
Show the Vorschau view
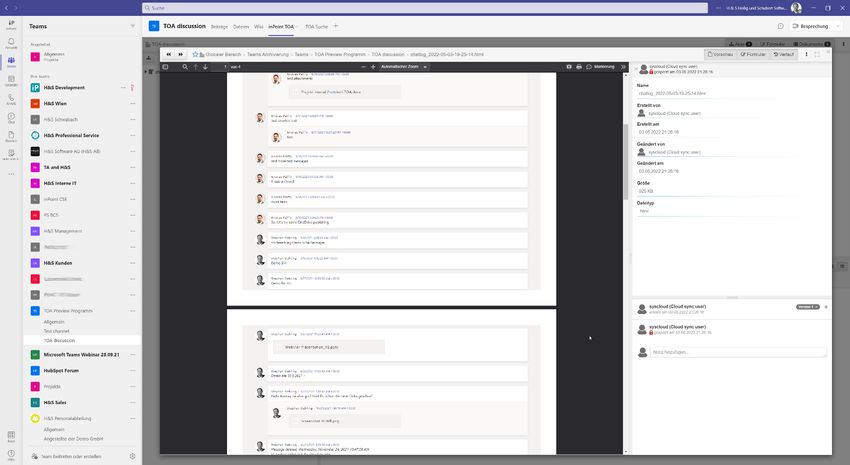(720, 54)
